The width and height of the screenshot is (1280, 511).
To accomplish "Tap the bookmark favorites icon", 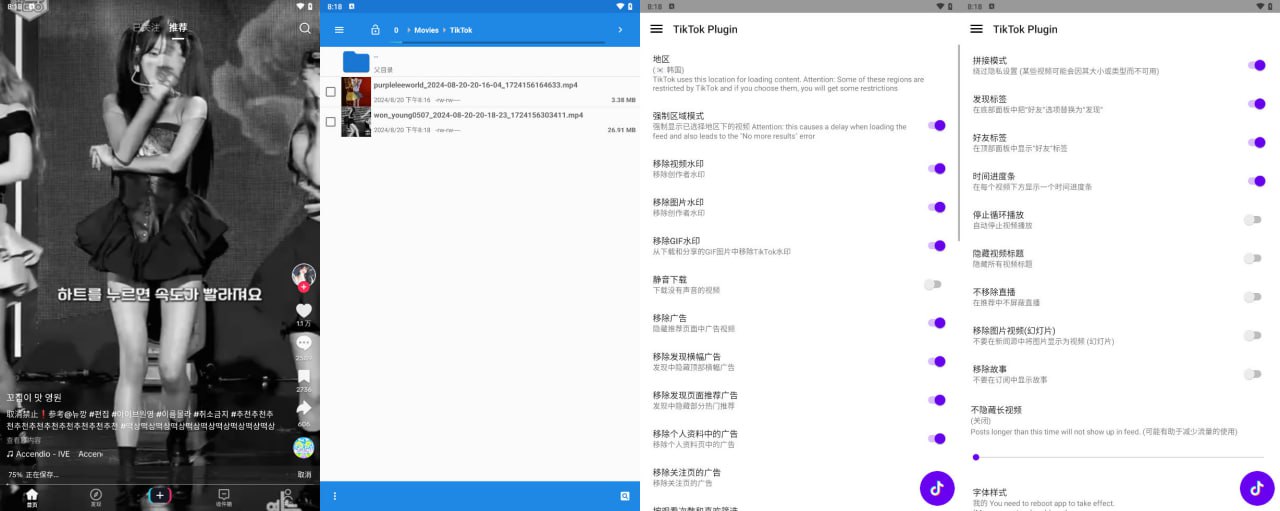I will (x=304, y=376).
